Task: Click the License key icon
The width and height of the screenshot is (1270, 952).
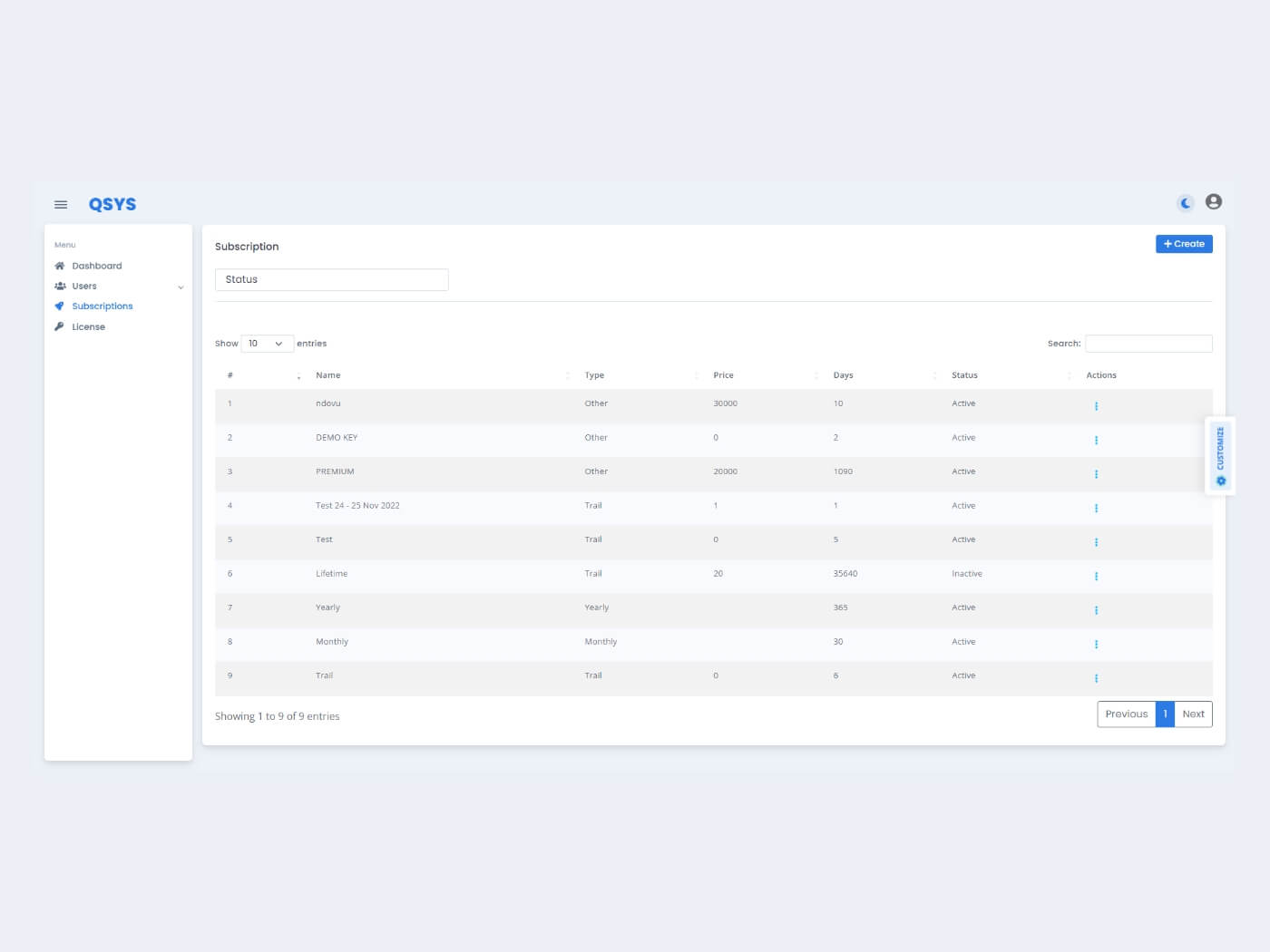Action: click(60, 326)
